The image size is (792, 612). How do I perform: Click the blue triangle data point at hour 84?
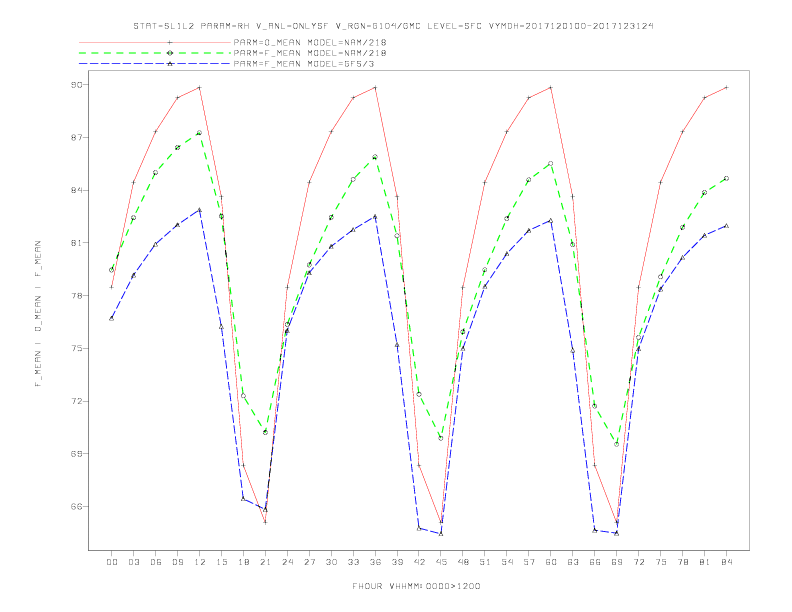[x=726, y=226]
